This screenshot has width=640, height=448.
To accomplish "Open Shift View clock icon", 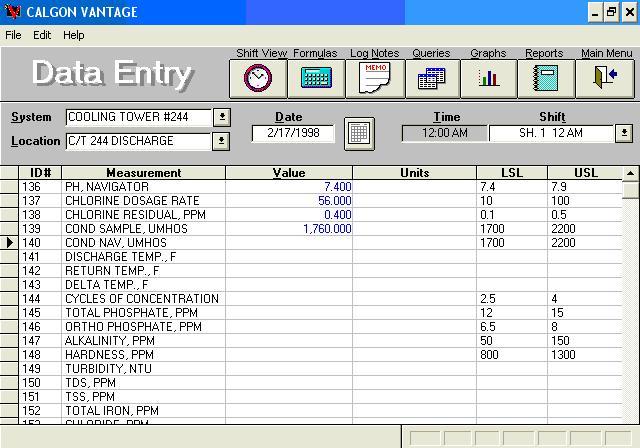I will tap(258, 79).
